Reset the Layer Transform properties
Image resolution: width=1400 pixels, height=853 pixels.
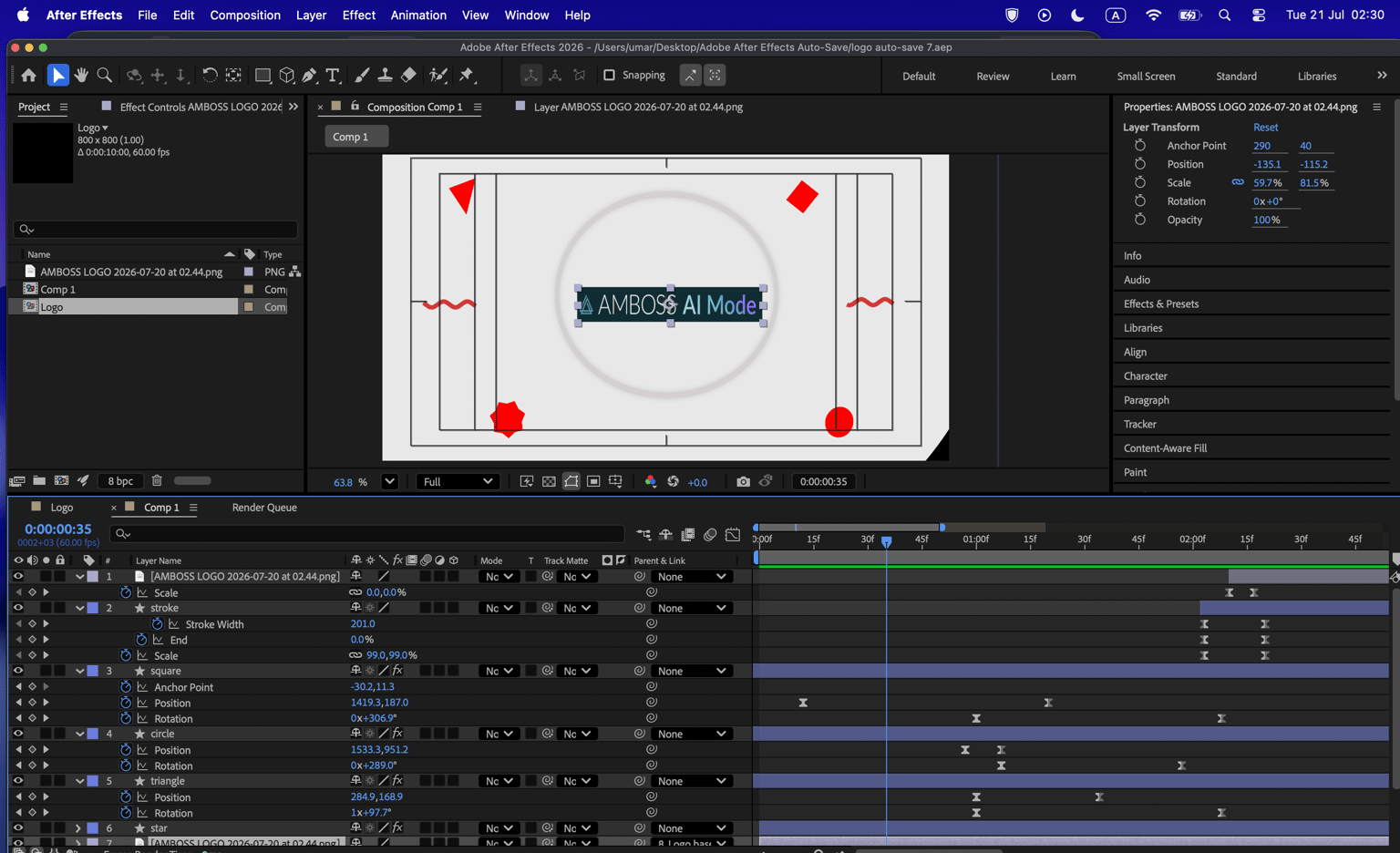(1265, 128)
